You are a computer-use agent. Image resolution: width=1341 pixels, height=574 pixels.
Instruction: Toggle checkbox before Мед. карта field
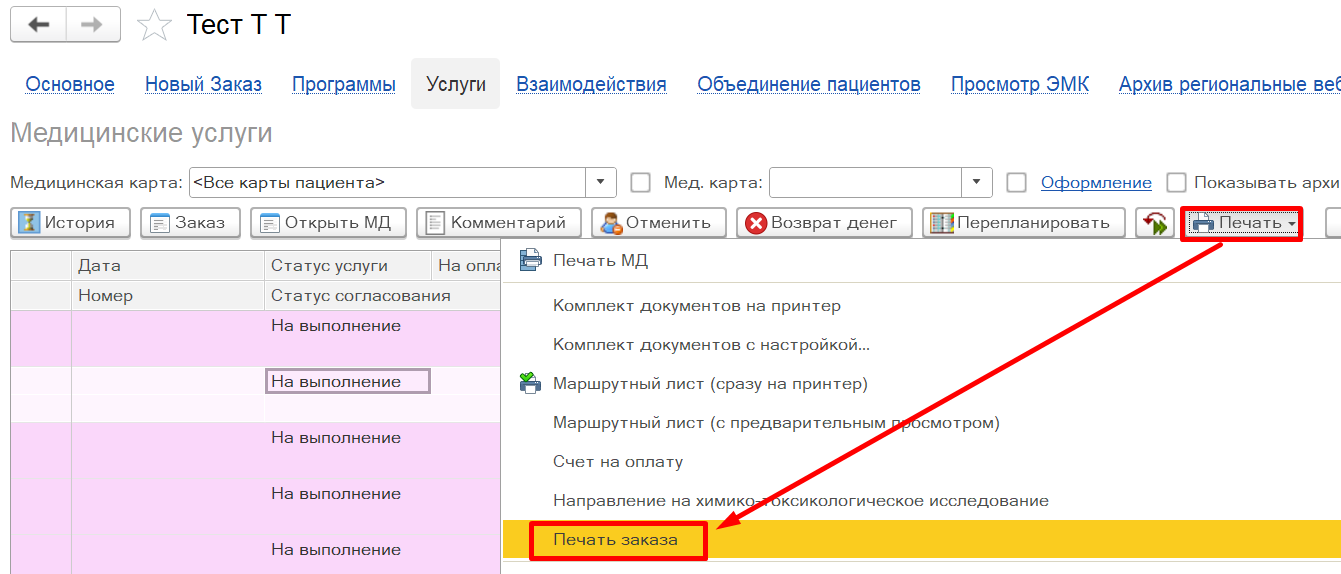point(641,183)
